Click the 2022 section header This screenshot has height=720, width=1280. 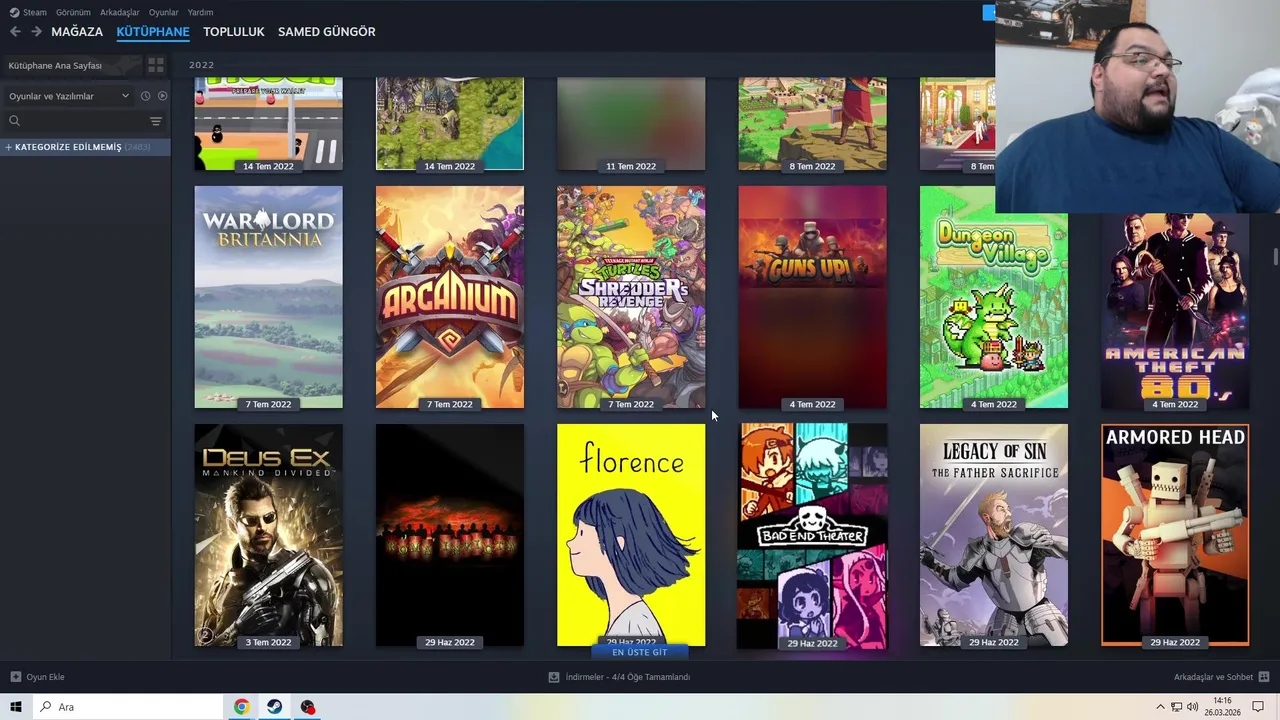tap(202, 65)
